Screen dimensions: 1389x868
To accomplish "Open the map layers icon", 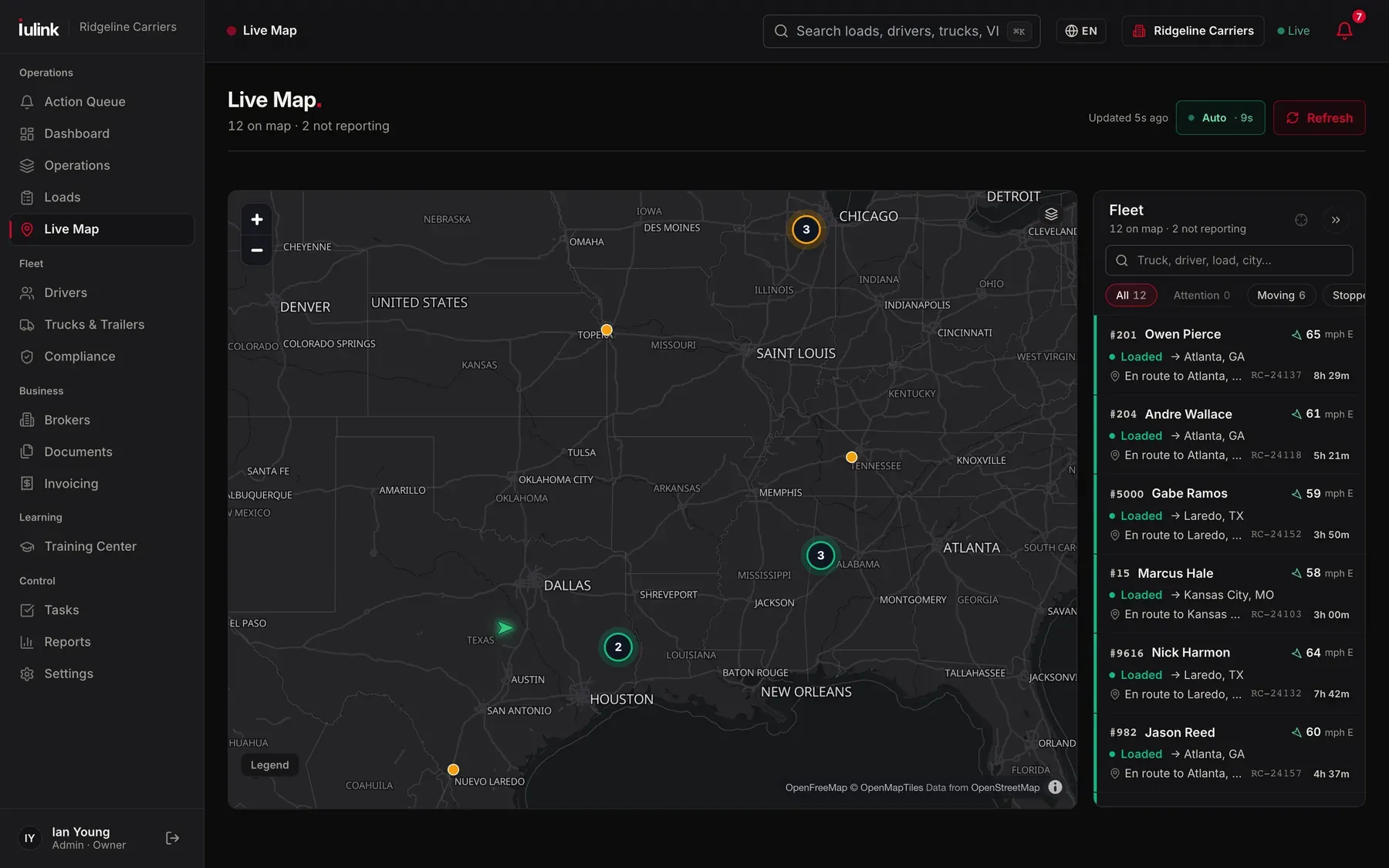I will point(1051,214).
